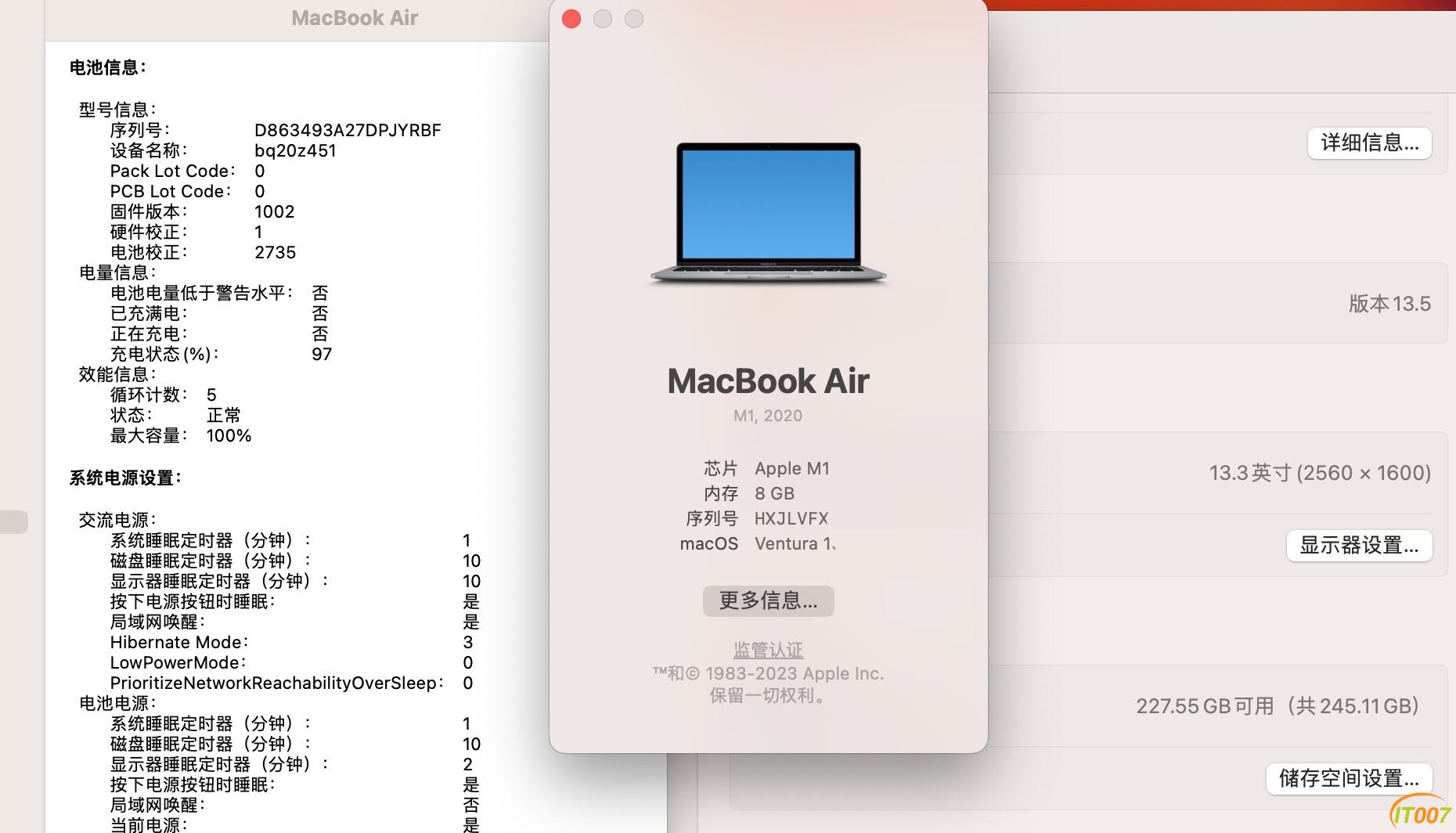
Task: Click the 电池电源 section label
Action: pos(117,703)
